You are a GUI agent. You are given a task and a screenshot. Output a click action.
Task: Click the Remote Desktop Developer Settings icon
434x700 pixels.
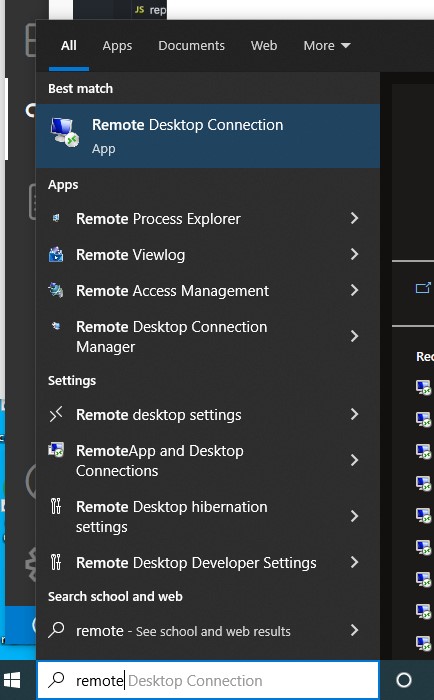(56, 562)
